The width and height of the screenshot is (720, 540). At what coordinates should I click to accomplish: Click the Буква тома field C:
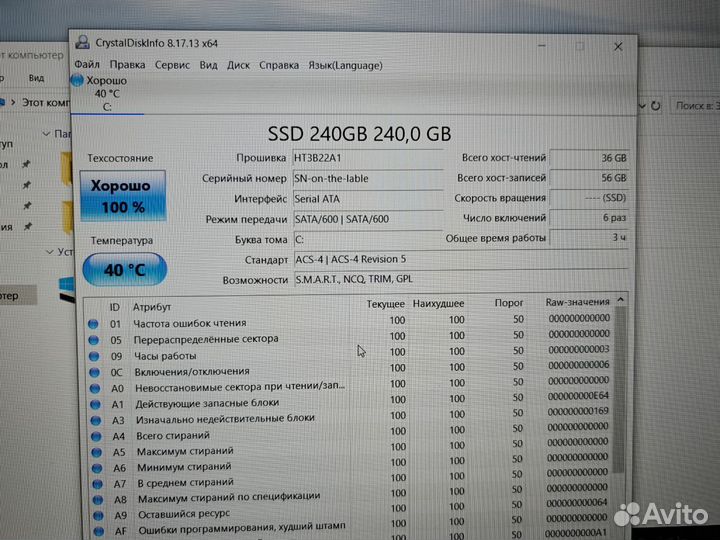coord(367,239)
